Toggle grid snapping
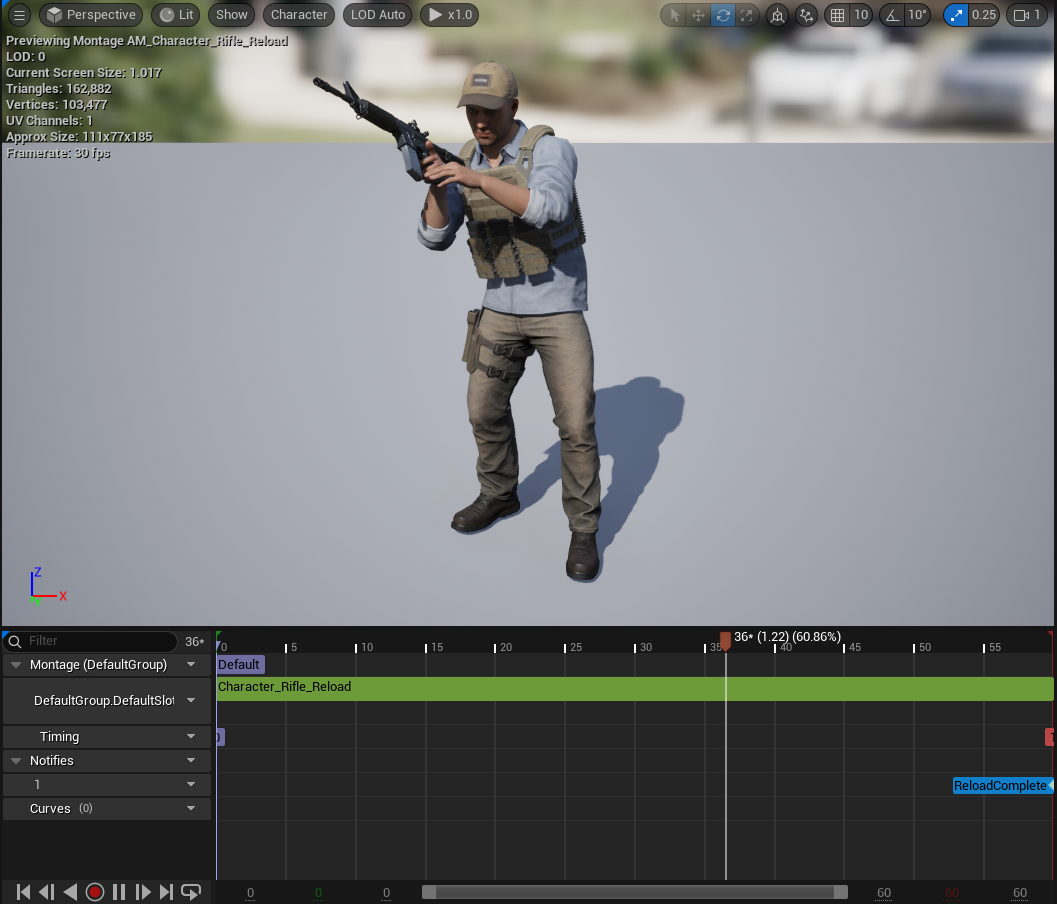This screenshot has height=904, width=1057. (x=837, y=15)
